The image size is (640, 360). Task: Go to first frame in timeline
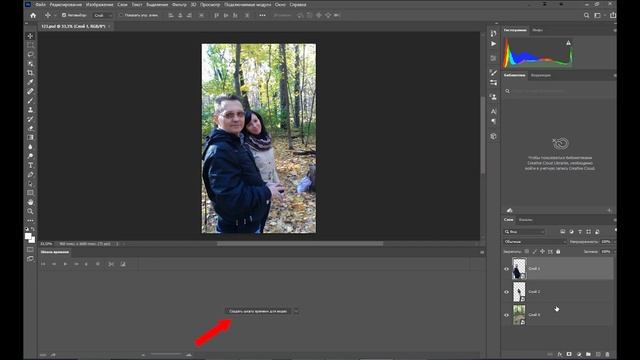tap(43, 264)
